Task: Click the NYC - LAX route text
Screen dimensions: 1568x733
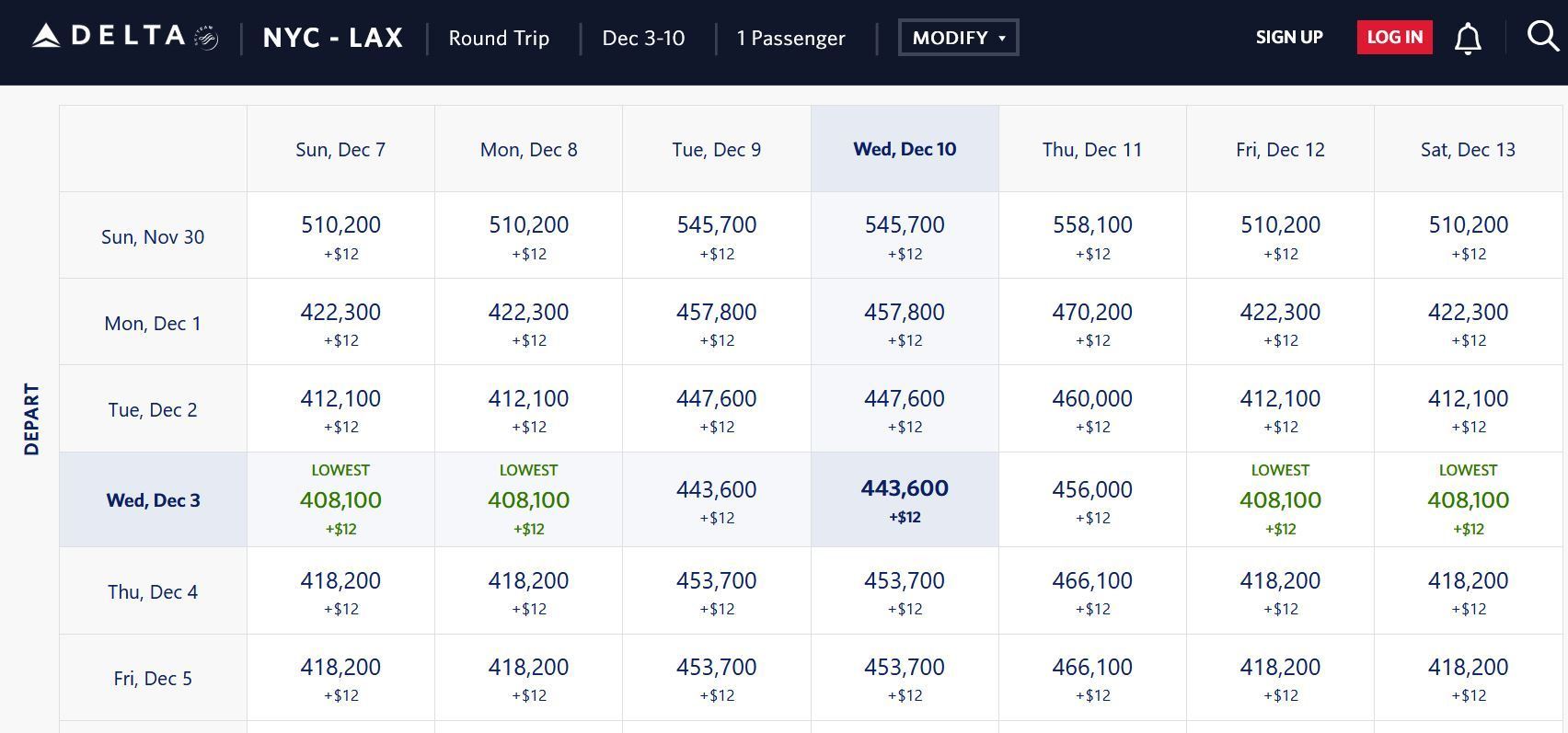Action: 332,38
